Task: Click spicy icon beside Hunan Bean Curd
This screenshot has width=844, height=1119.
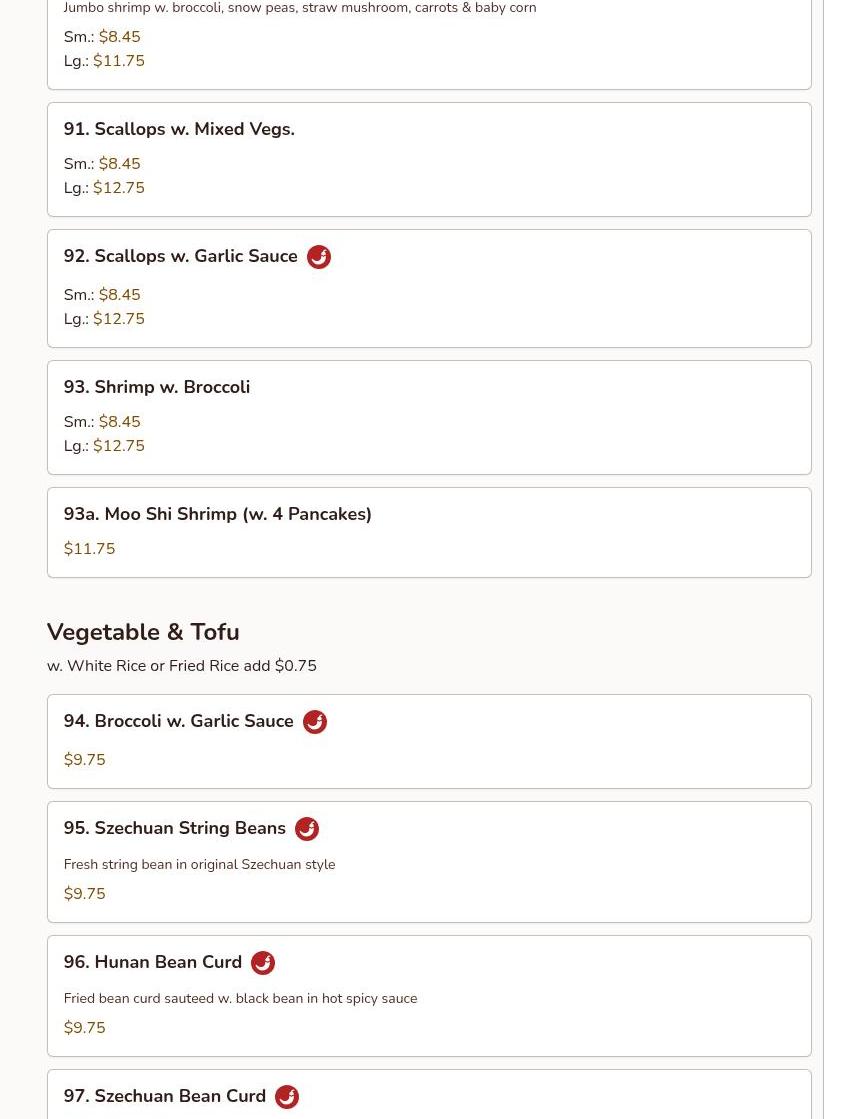Action: click(263, 963)
